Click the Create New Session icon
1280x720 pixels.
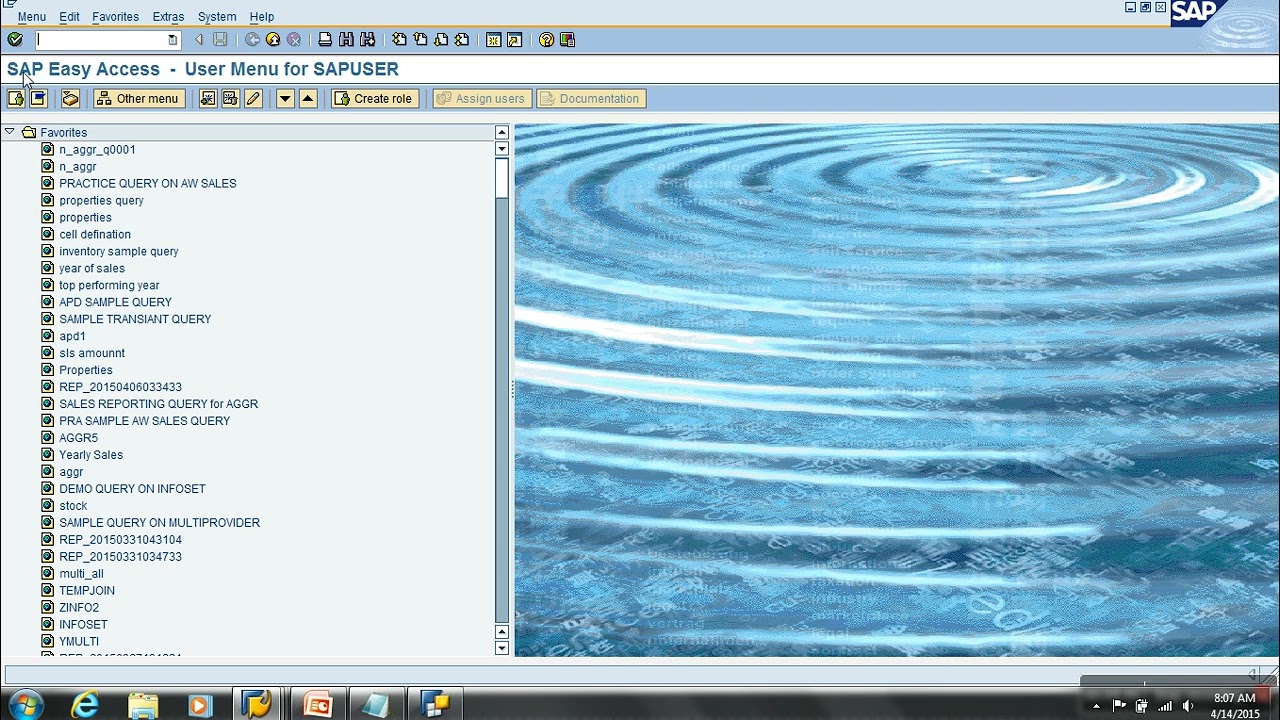coord(493,40)
